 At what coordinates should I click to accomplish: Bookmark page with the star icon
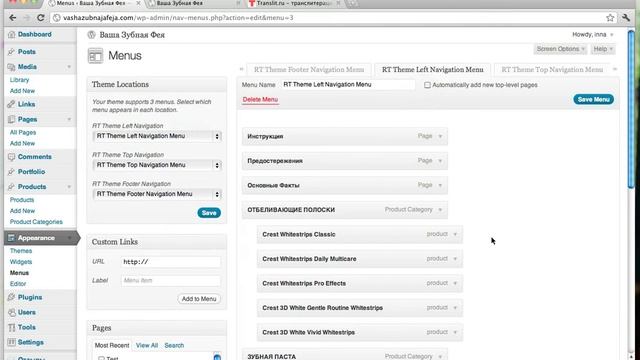(x=610, y=18)
